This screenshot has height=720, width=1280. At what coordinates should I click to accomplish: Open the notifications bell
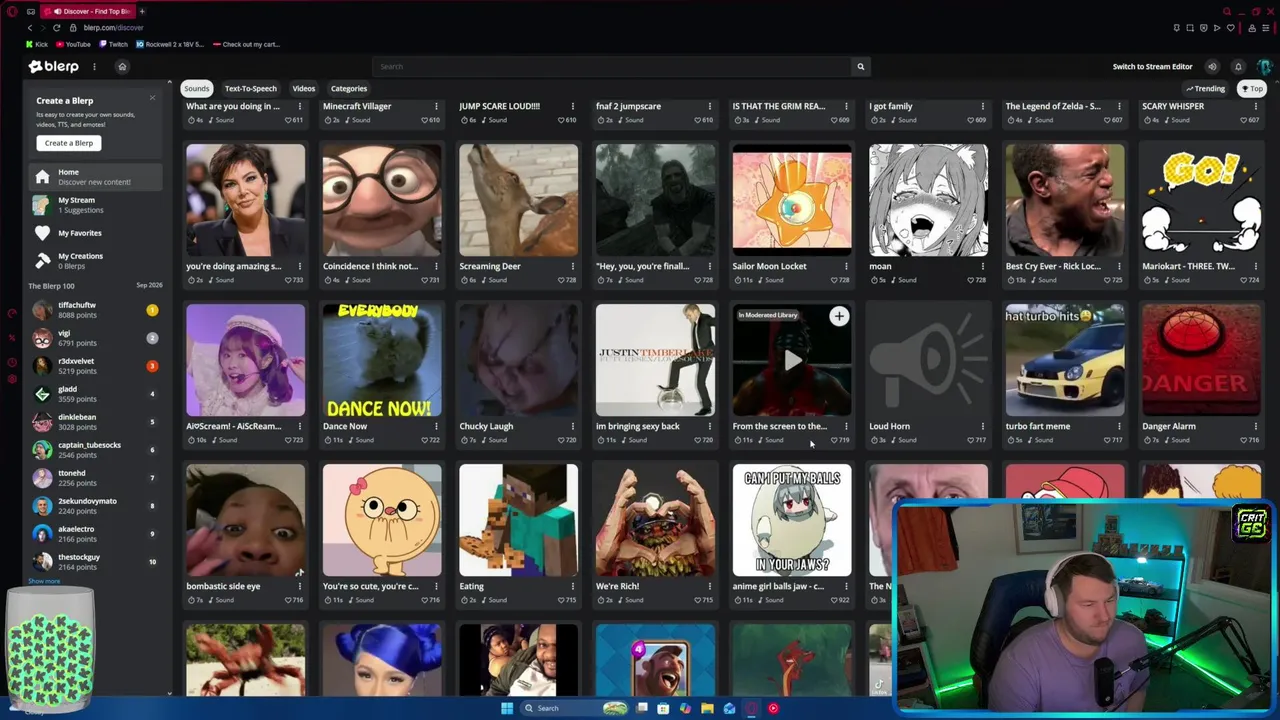(1238, 67)
